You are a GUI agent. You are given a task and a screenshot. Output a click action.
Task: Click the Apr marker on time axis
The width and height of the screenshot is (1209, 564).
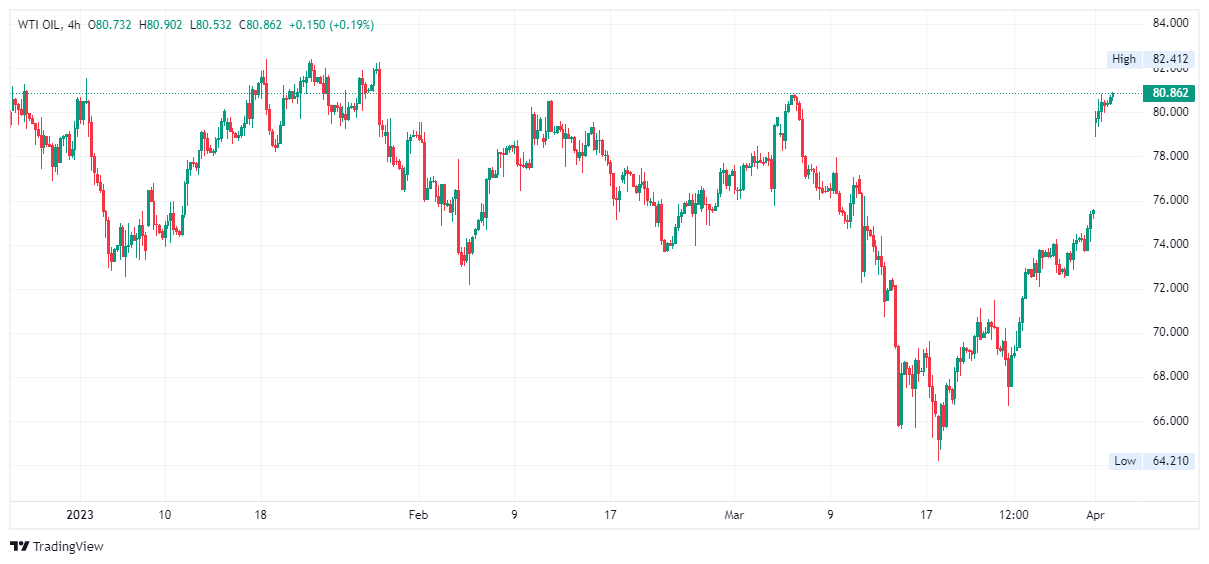pos(1094,515)
